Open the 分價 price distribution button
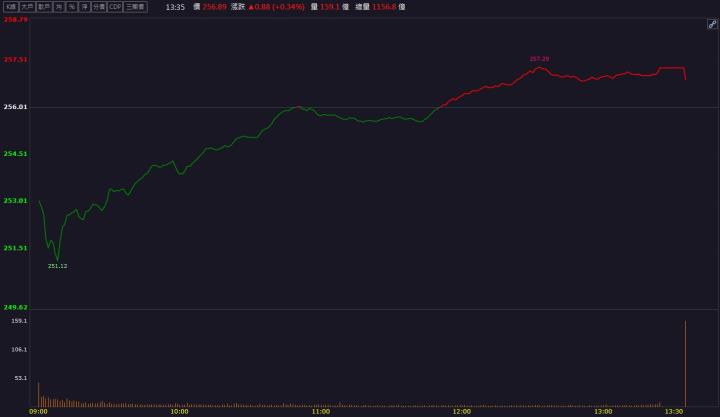720x417 pixels. [x=99, y=7]
